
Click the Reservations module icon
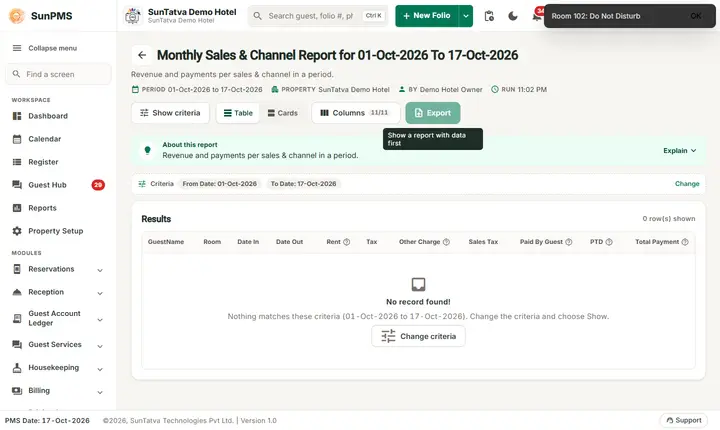(x=17, y=269)
